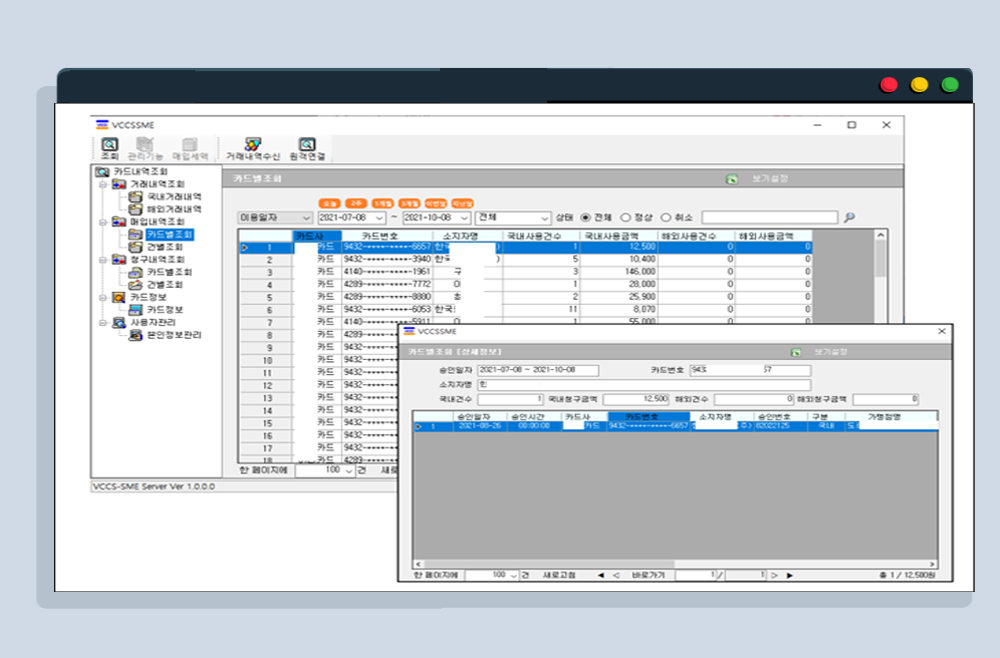Select 건별조회 under 청구내역조회

pos(165,284)
